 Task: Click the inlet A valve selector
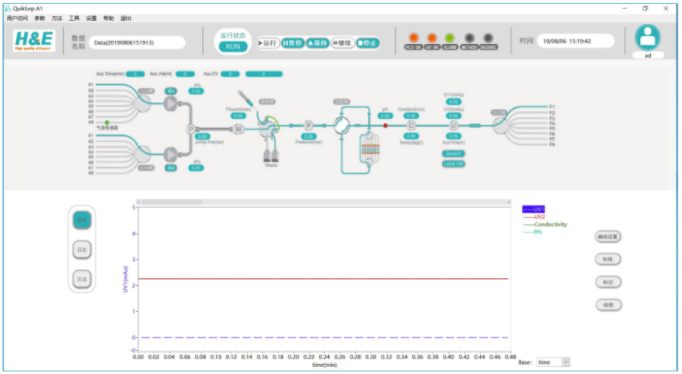pos(142,104)
